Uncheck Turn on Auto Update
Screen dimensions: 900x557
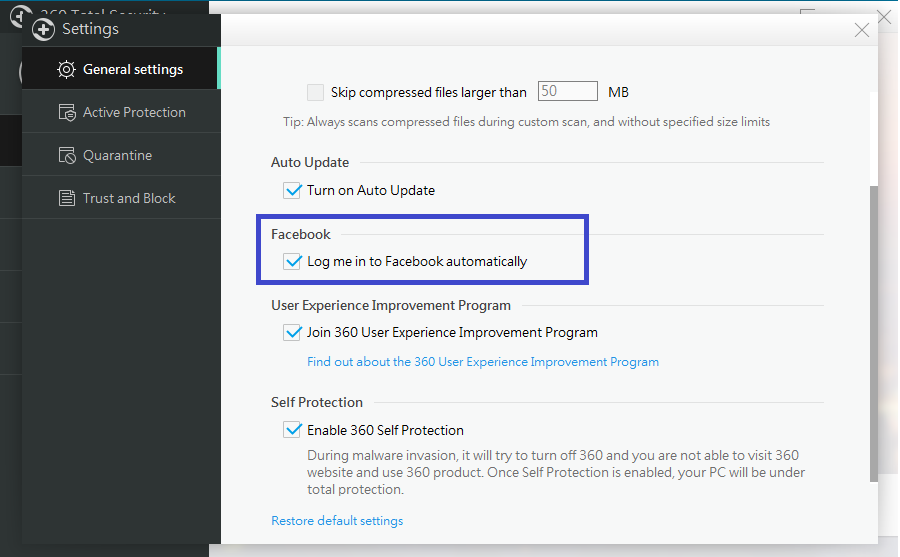click(x=293, y=190)
